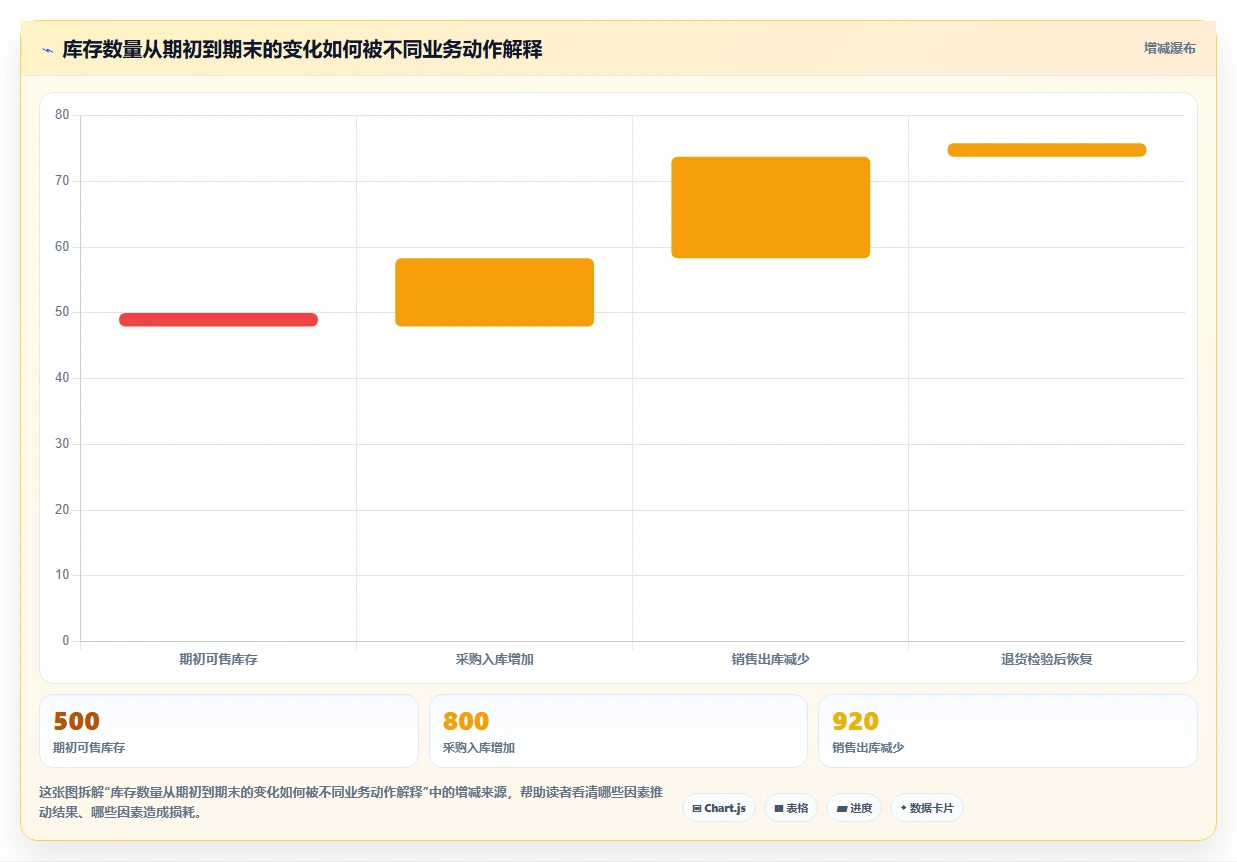Select the Chart.js tag chip
This screenshot has height=862, width=1237.
[x=719, y=808]
